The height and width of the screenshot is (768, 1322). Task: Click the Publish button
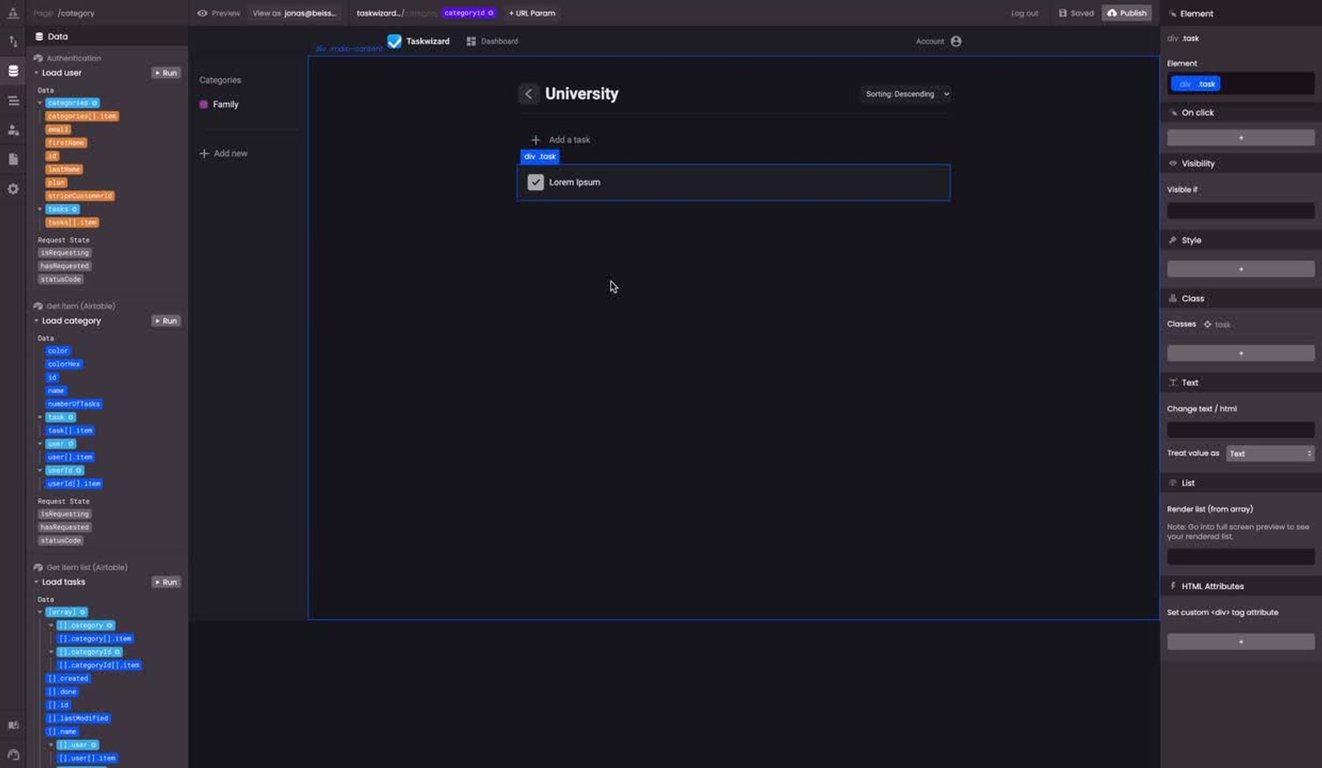(1126, 13)
